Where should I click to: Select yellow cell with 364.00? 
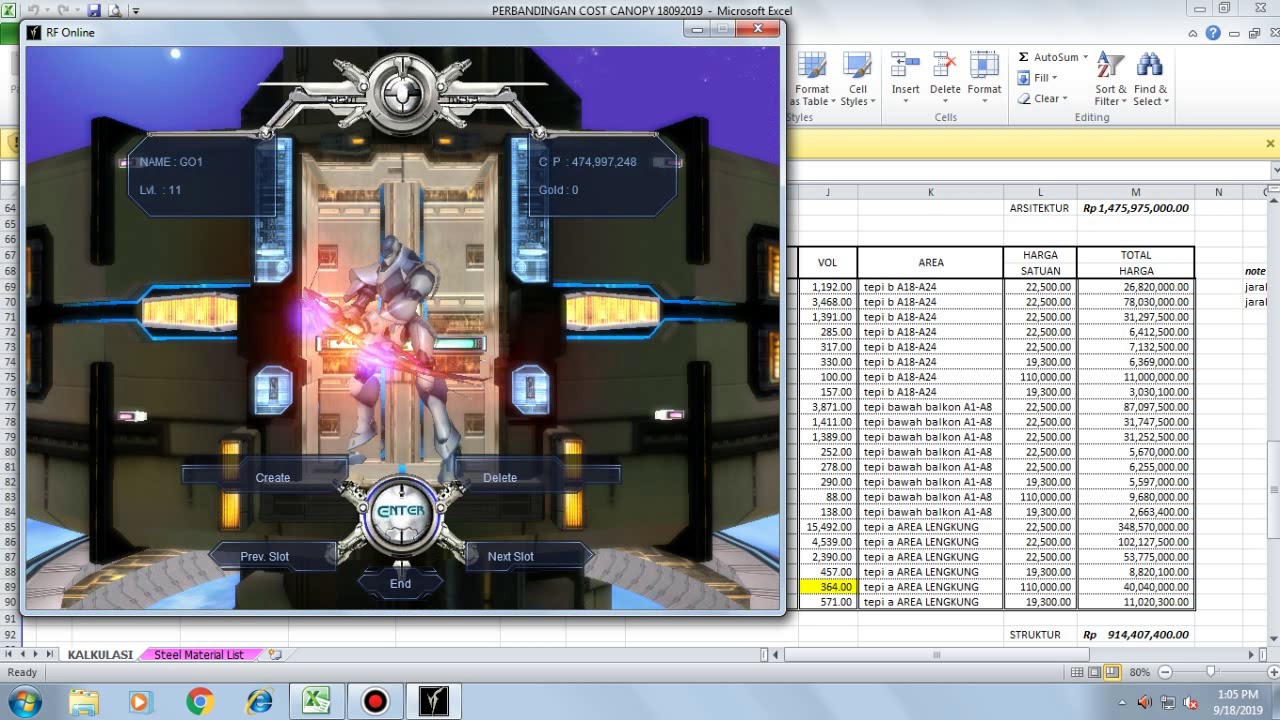(827, 587)
